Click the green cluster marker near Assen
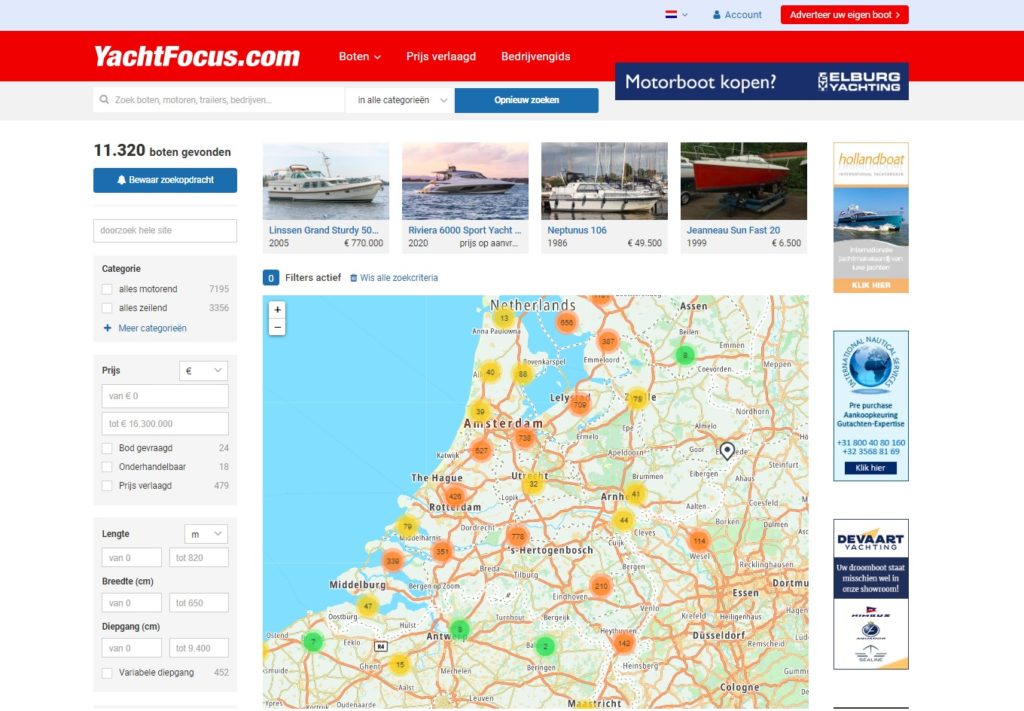Viewport: 1024px width, 711px height. click(684, 356)
